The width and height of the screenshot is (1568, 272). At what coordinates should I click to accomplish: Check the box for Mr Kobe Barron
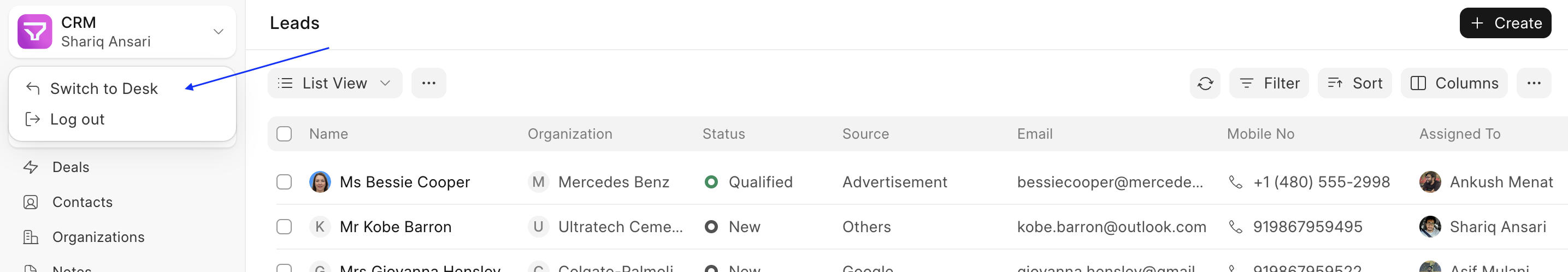click(284, 227)
